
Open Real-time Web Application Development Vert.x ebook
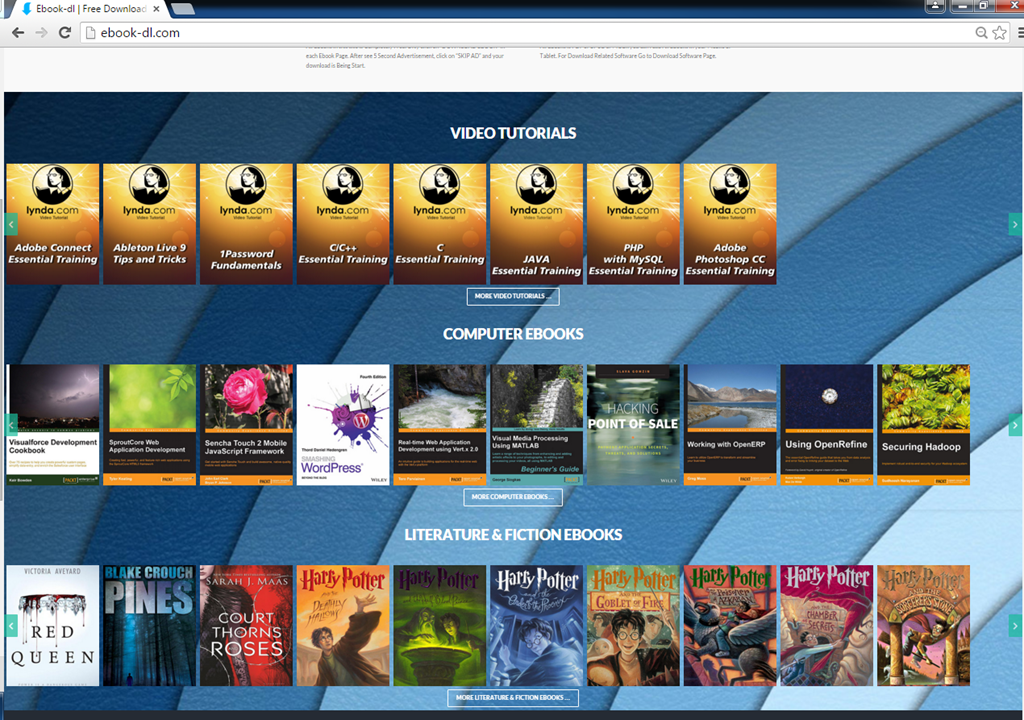440,425
